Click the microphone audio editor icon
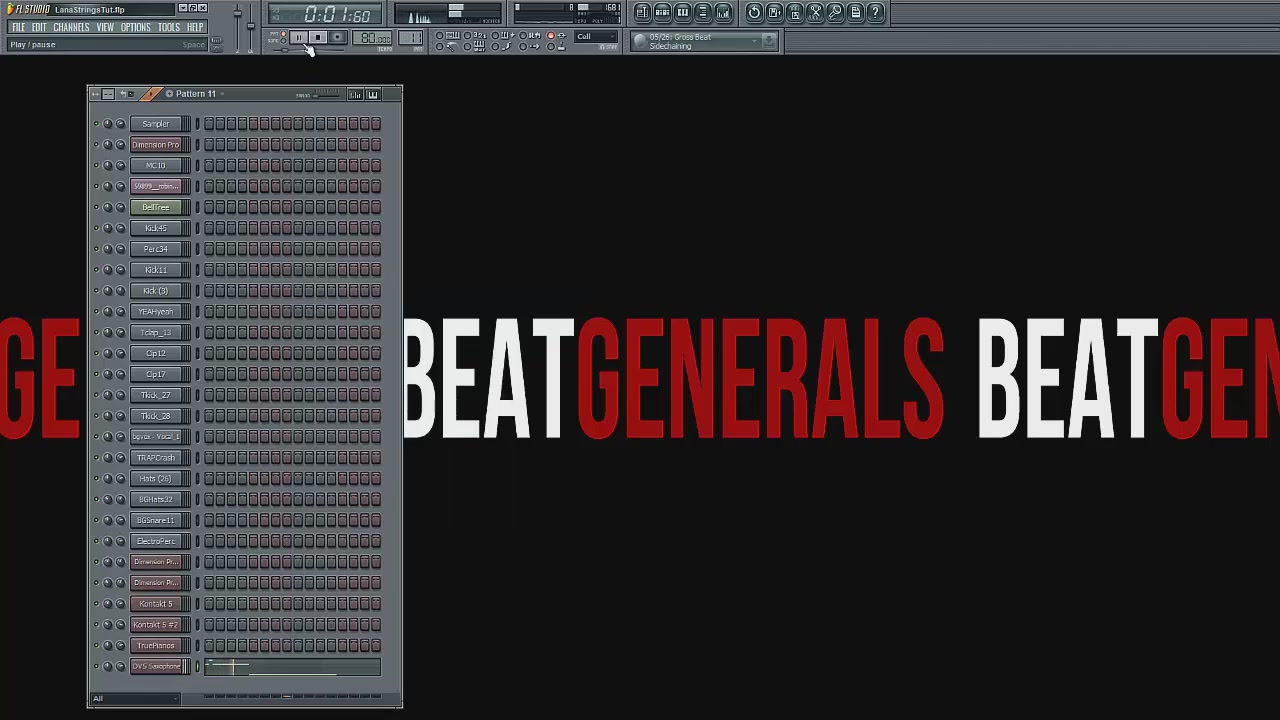The height and width of the screenshot is (720, 1280). (835, 12)
